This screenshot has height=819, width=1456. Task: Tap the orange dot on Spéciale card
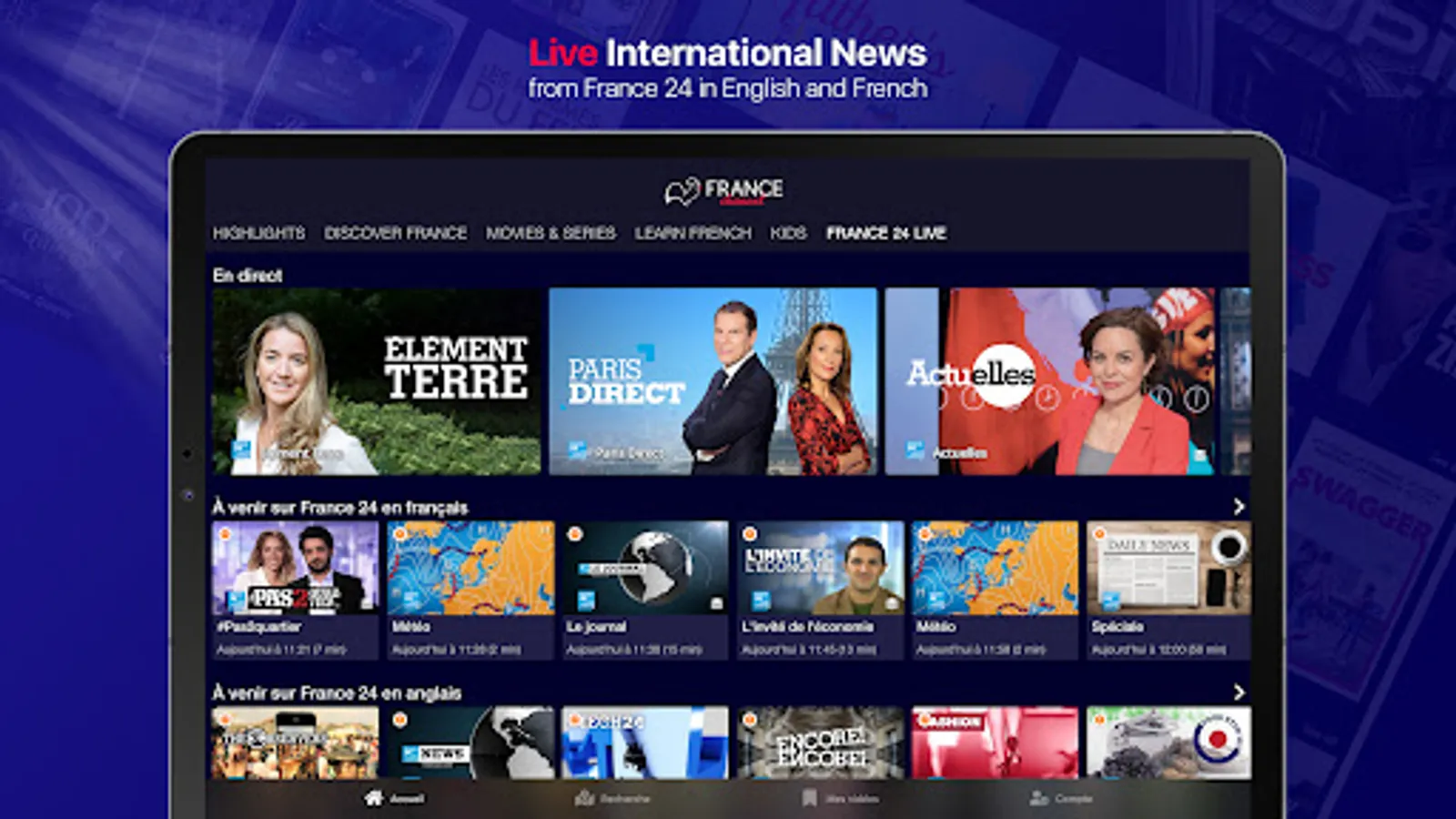1099,534
